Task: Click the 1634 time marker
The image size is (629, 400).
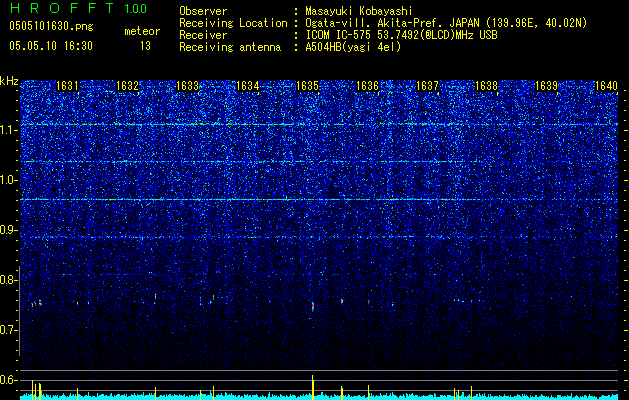Action: [247, 85]
